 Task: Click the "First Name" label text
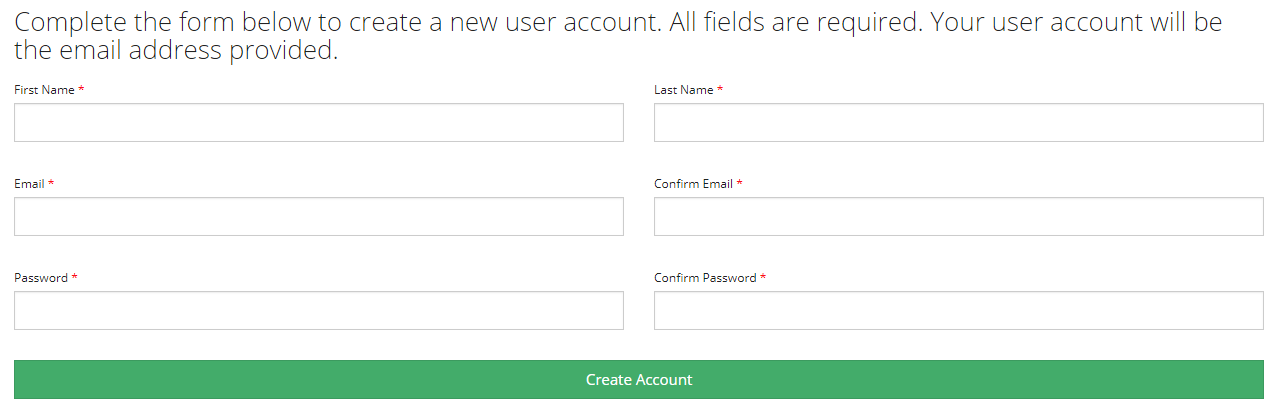44,90
